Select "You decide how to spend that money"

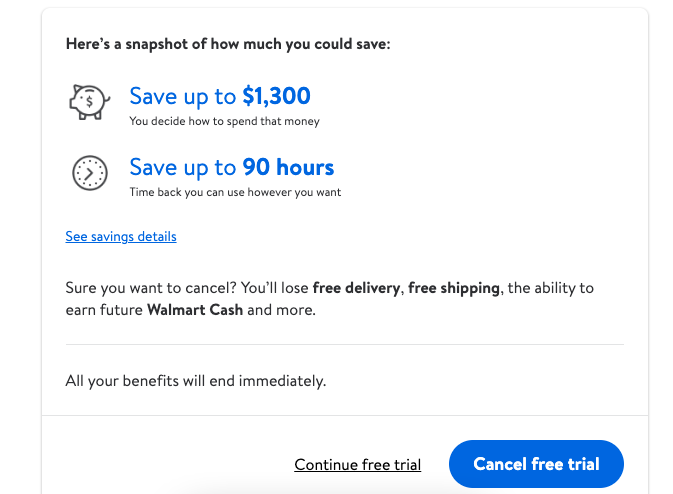click(224, 122)
